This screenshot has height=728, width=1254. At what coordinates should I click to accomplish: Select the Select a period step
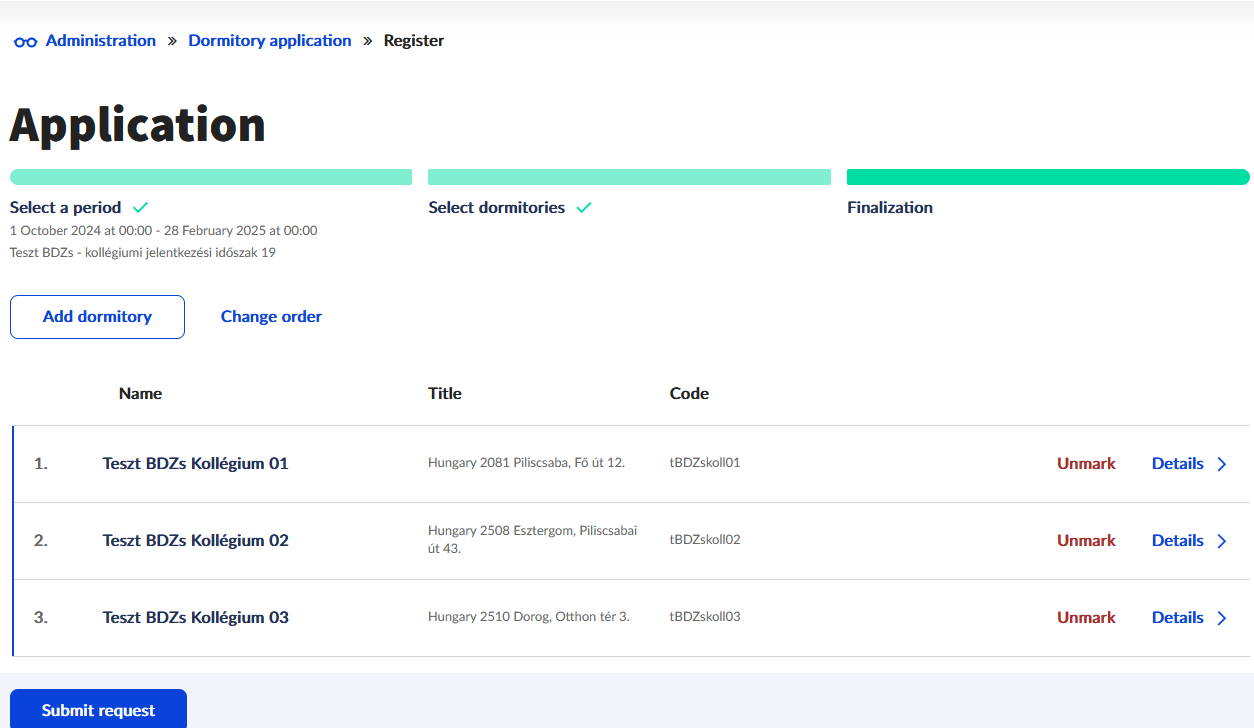[x=66, y=208]
